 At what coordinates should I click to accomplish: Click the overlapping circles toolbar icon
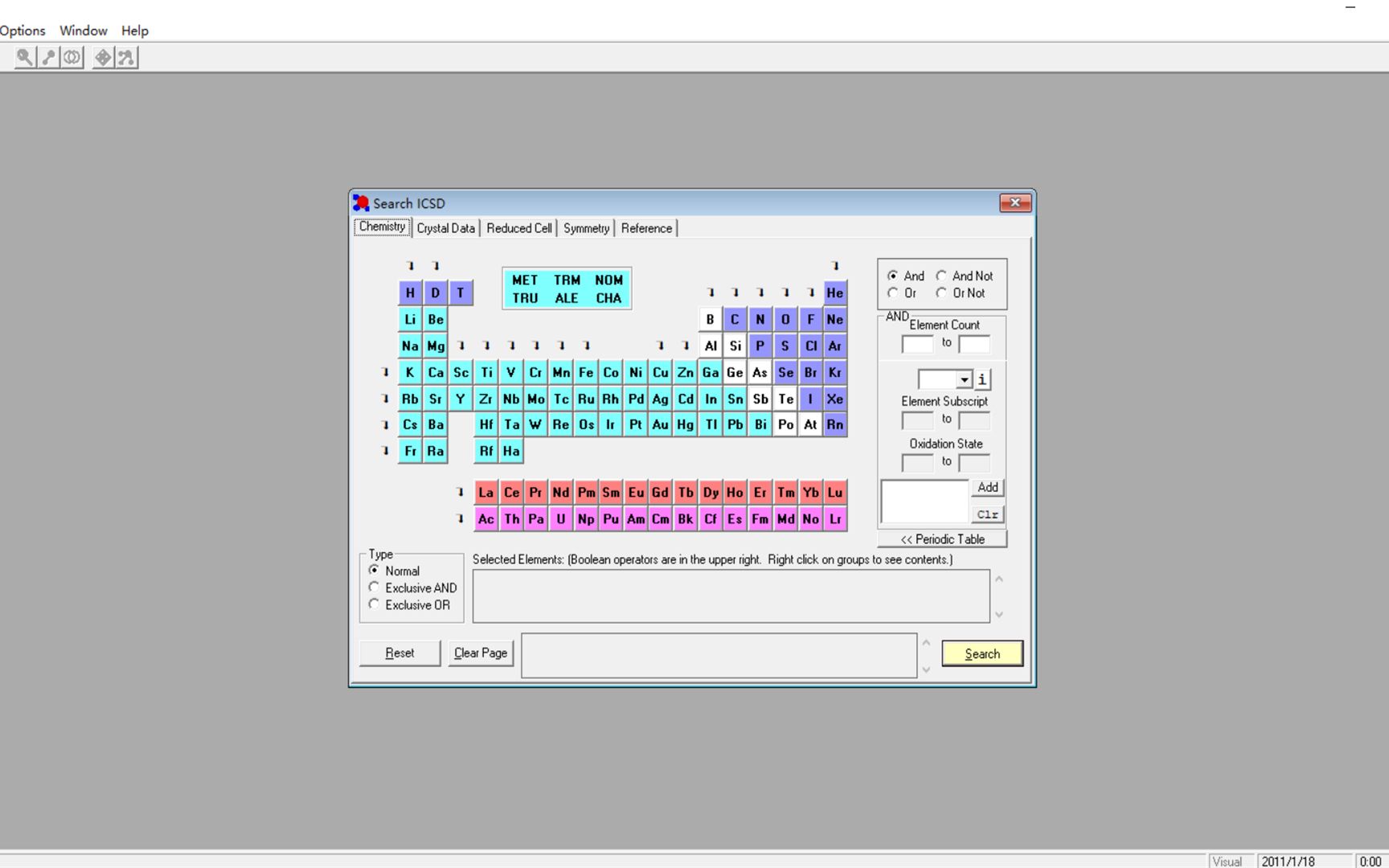coord(72,58)
